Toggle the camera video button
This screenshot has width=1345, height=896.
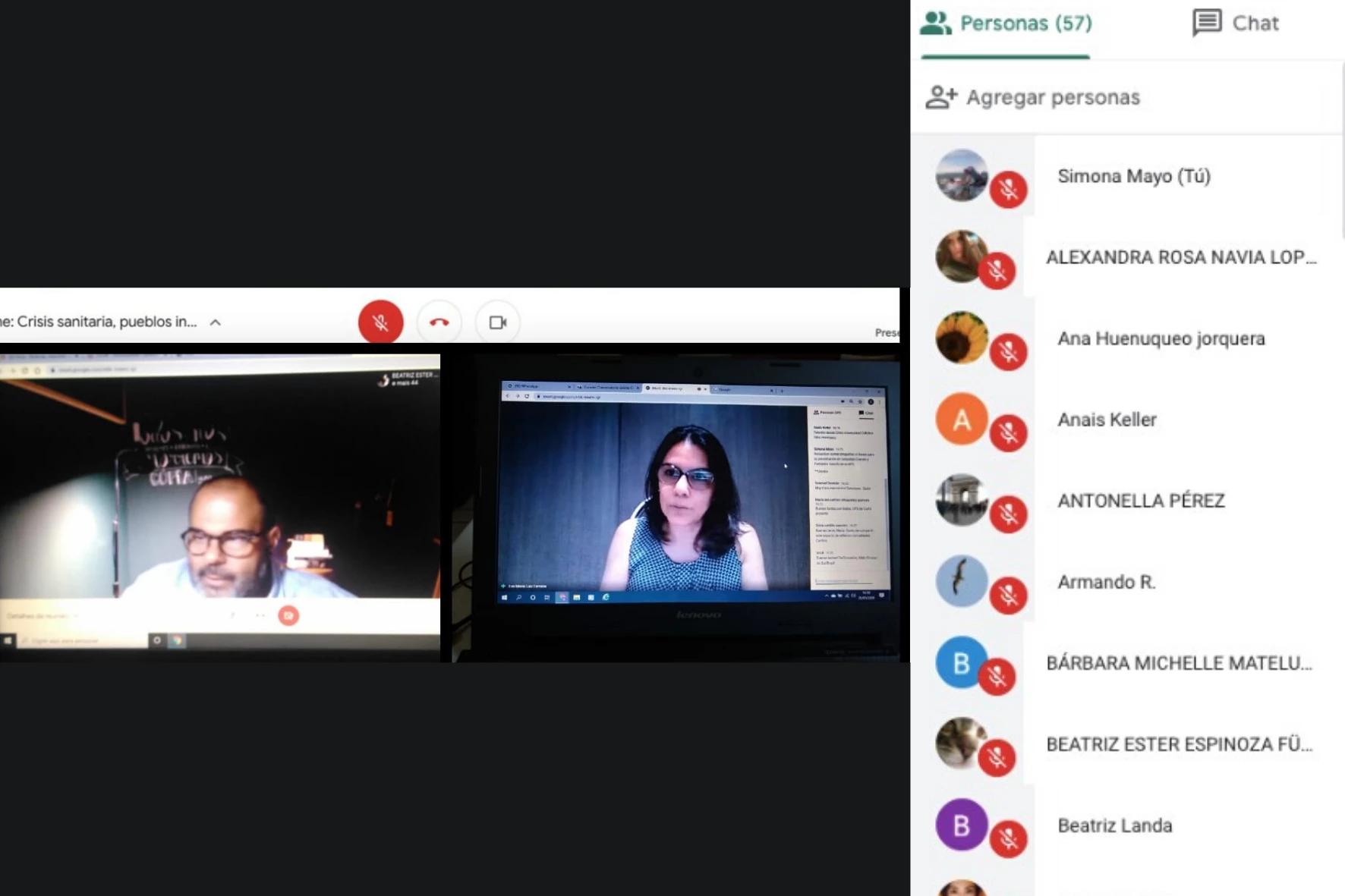click(497, 322)
